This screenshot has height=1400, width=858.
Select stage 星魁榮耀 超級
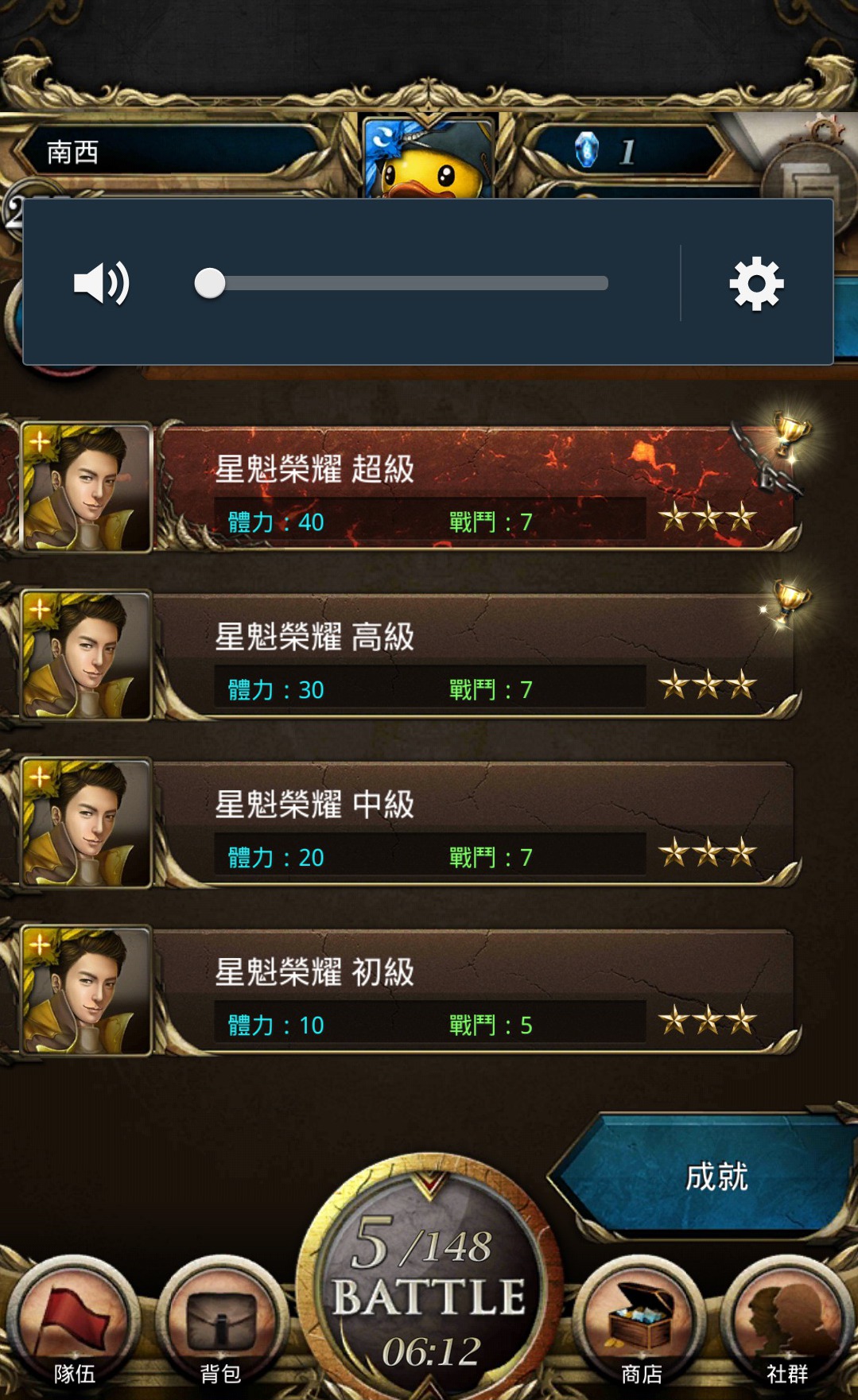coord(477,487)
